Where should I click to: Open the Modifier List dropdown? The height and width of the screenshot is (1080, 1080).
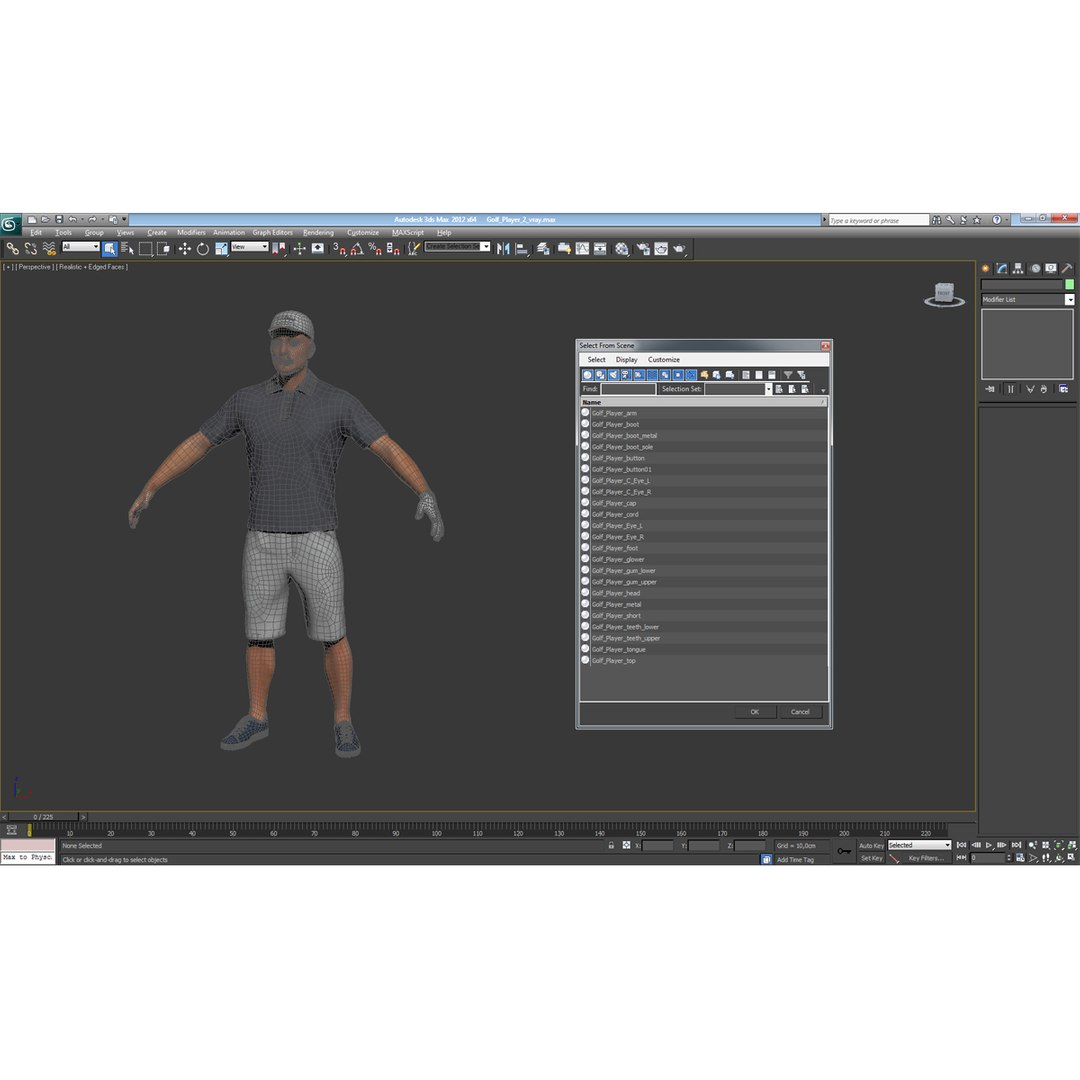click(x=1027, y=300)
